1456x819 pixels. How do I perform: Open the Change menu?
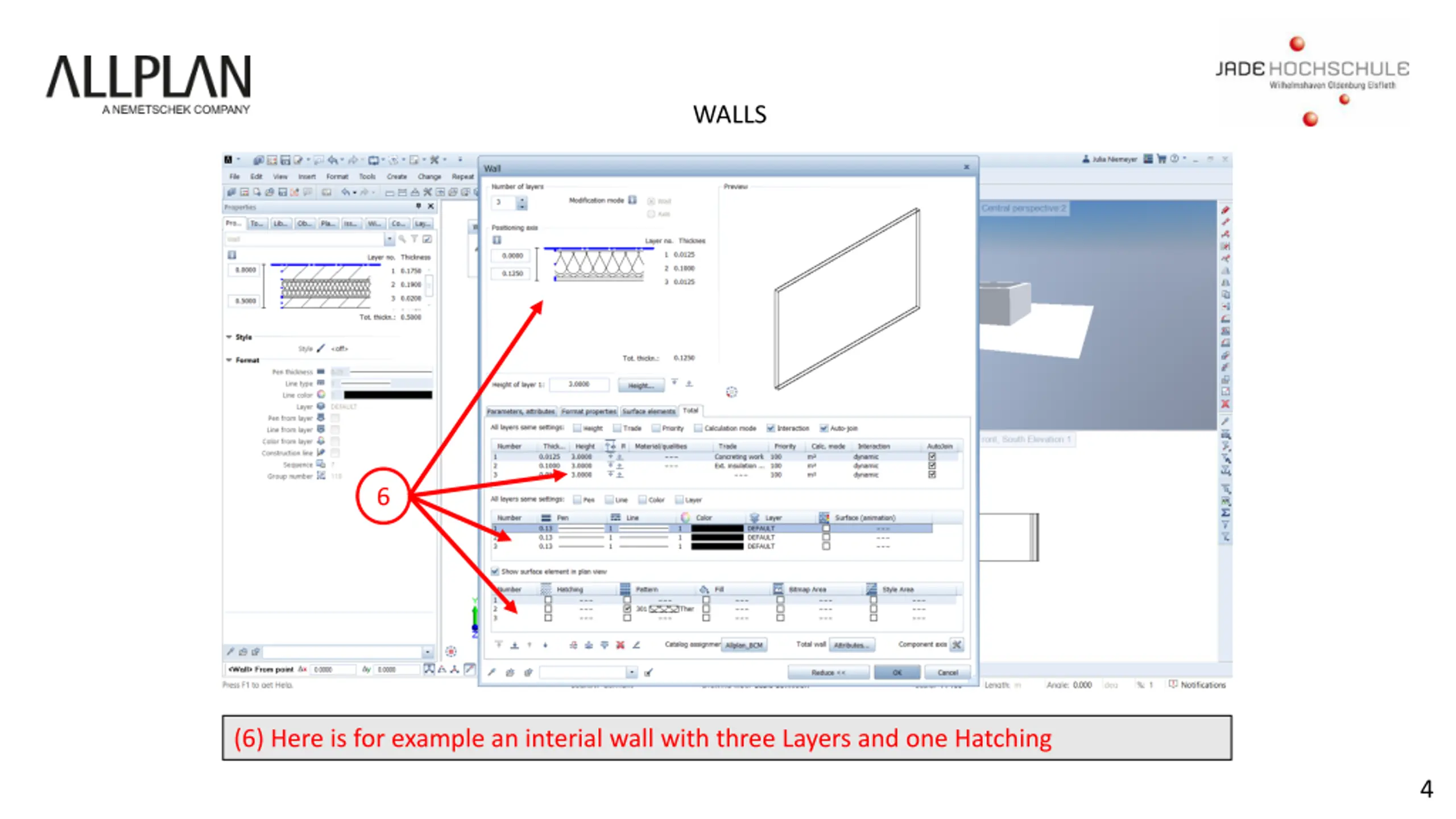point(429,176)
